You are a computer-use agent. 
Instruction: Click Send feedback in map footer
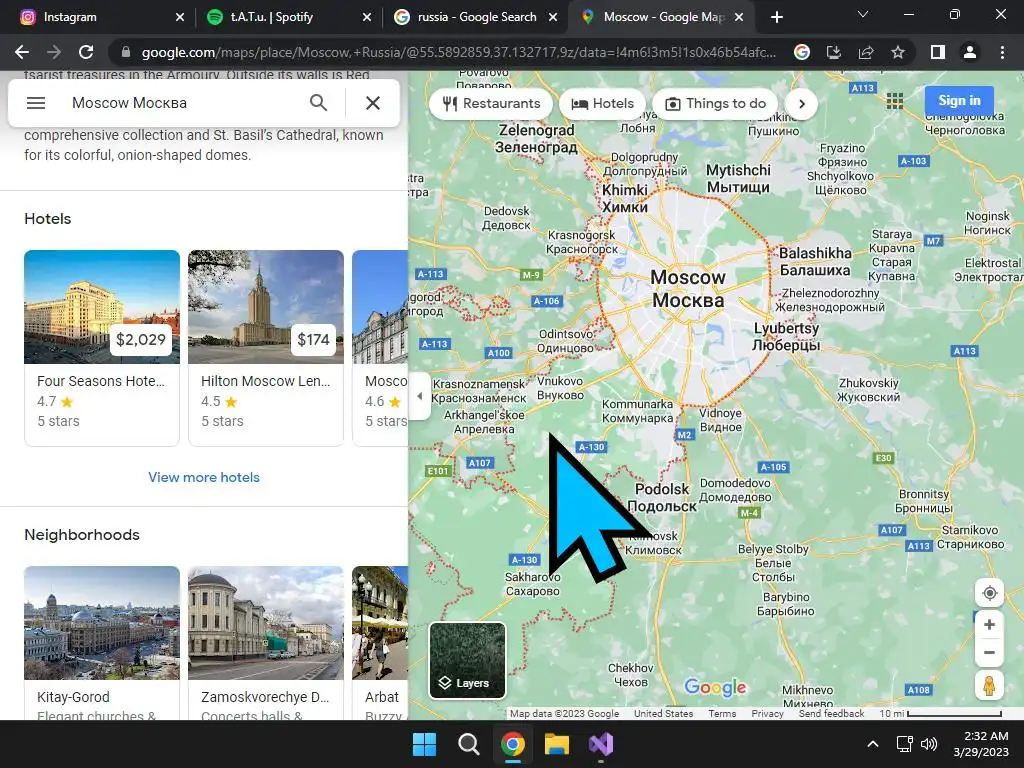click(831, 714)
